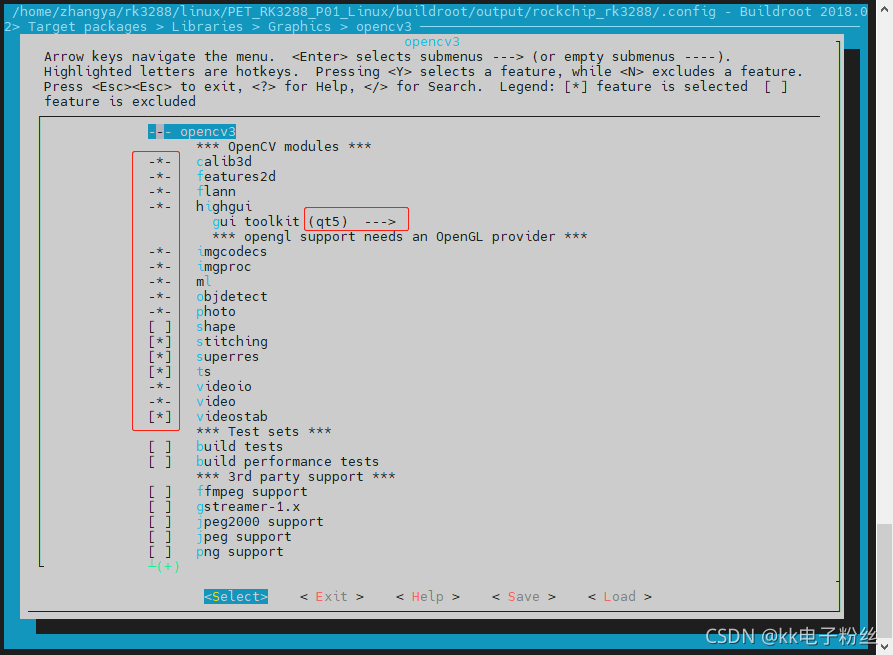The height and width of the screenshot is (655, 893).
Task: Select the calib3d module row
Action: tap(200, 162)
